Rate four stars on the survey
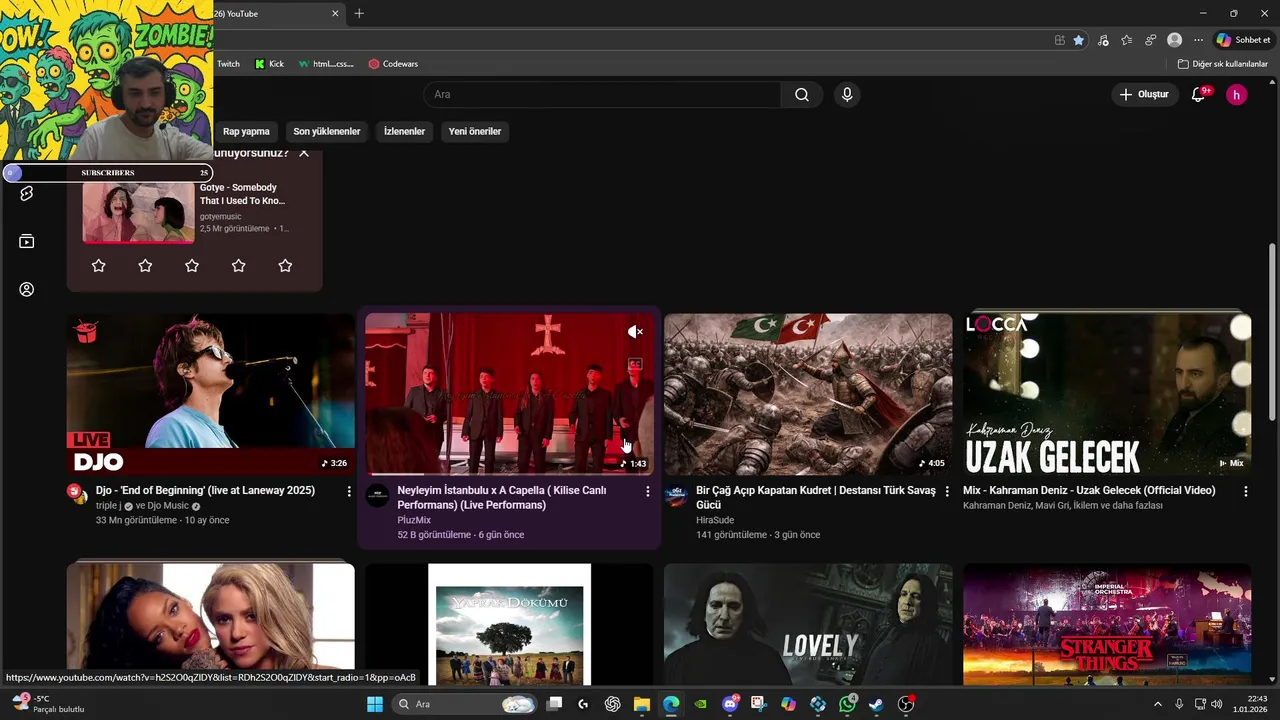 (x=238, y=265)
